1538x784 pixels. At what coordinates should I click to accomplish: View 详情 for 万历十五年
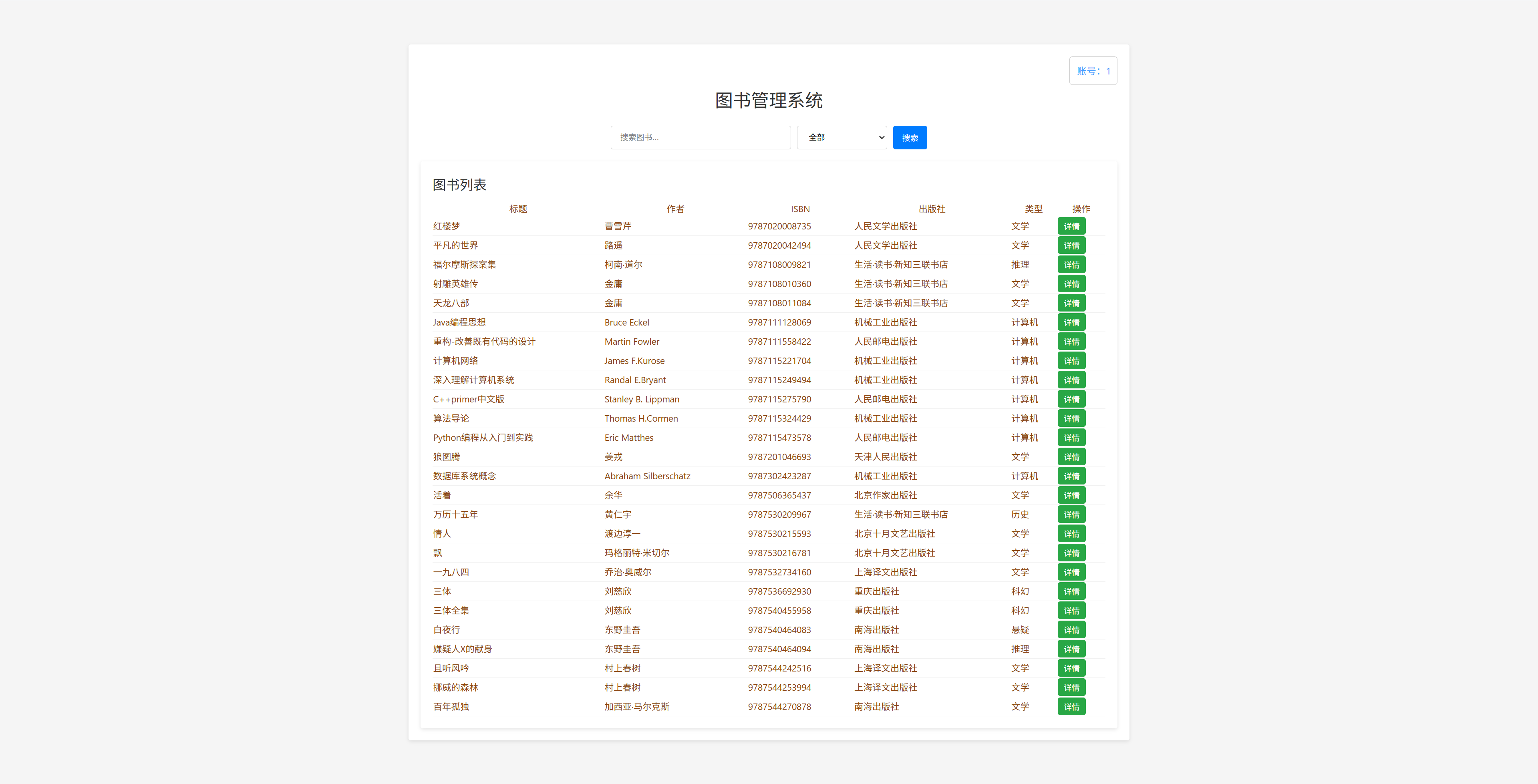point(1071,514)
